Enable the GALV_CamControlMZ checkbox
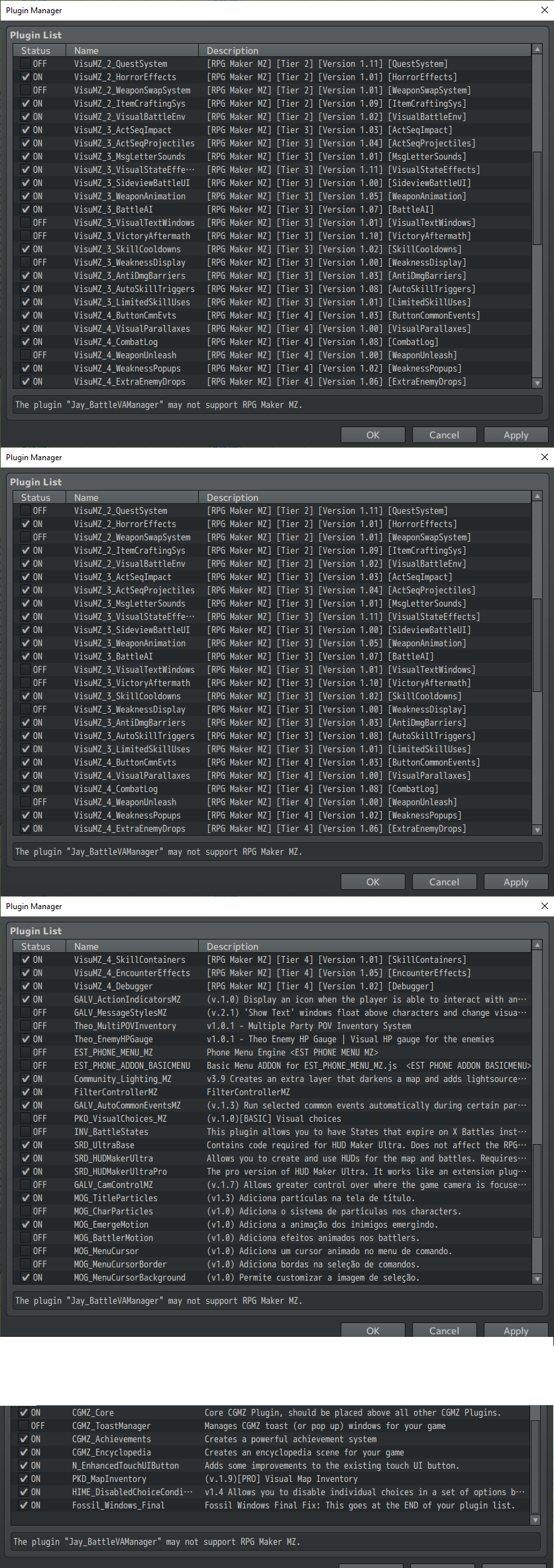The image size is (554, 1568). coord(25,1185)
